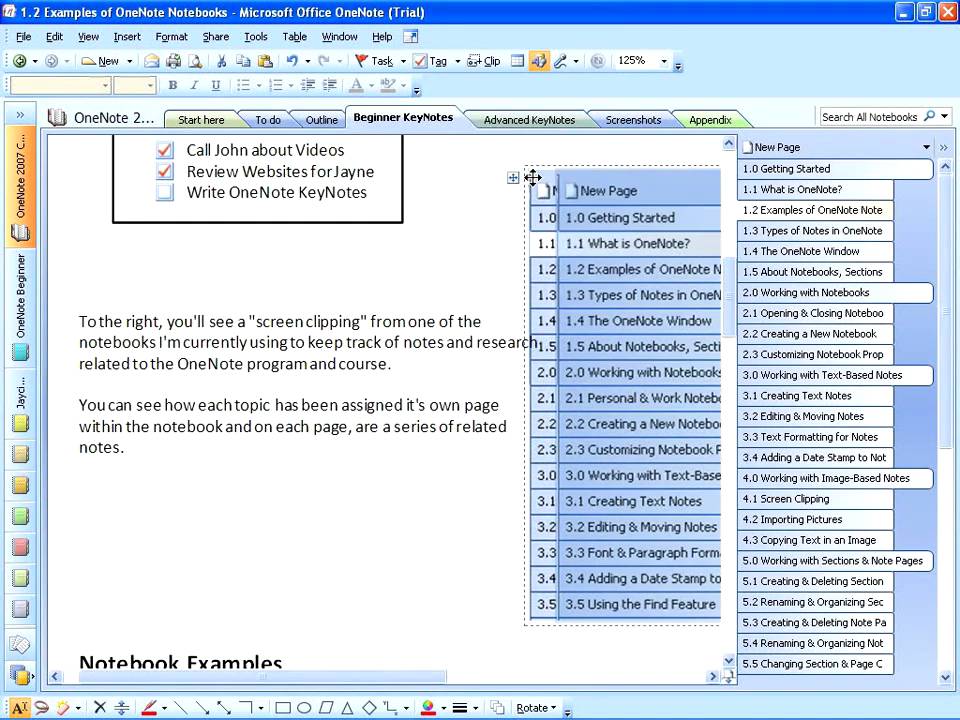Toggle numbered list formatting
The width and height of the screenshot is (960, 720).
tap(276, 85)
